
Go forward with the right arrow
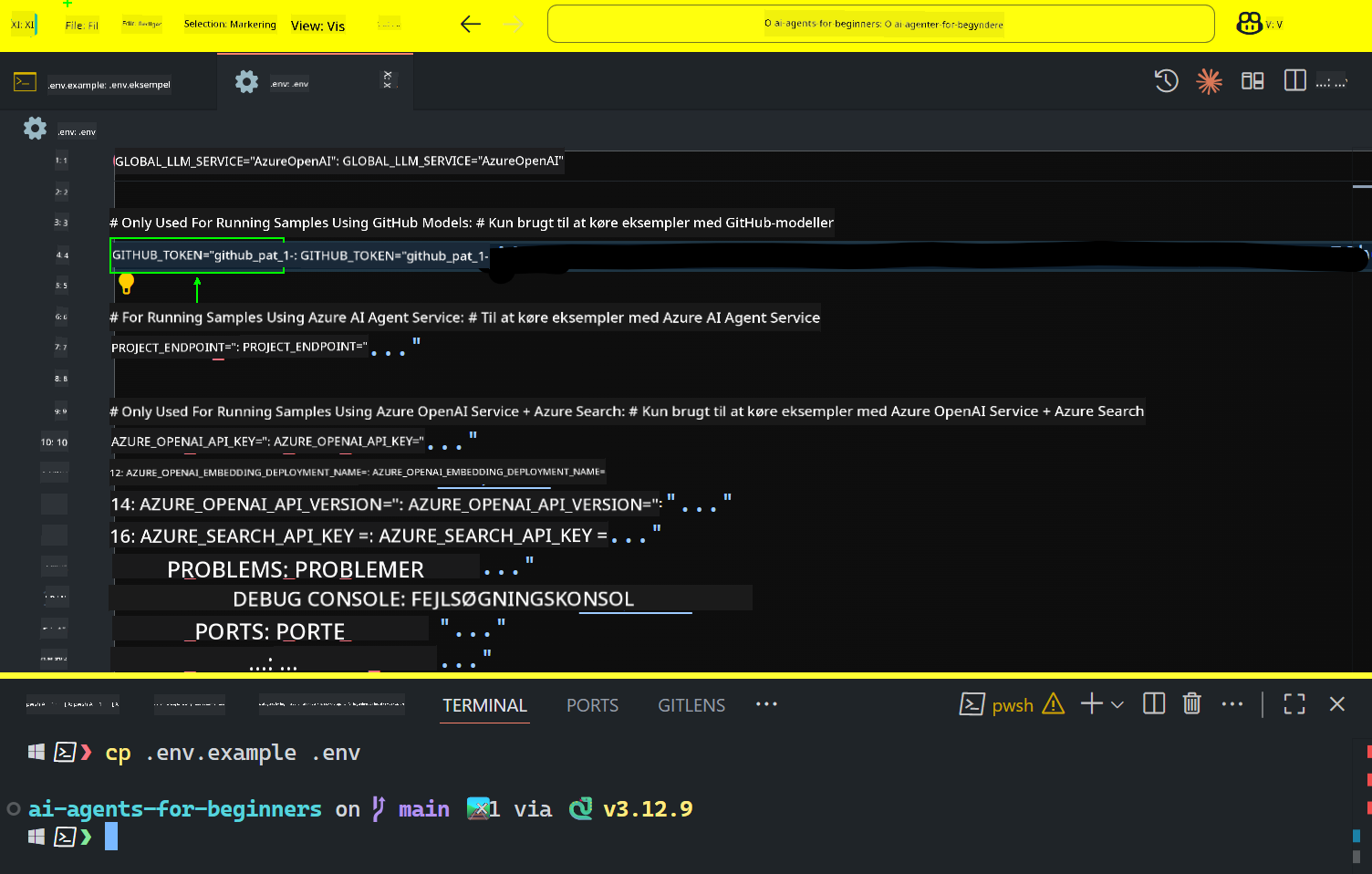pyautogui.click(x=514, y=25)
